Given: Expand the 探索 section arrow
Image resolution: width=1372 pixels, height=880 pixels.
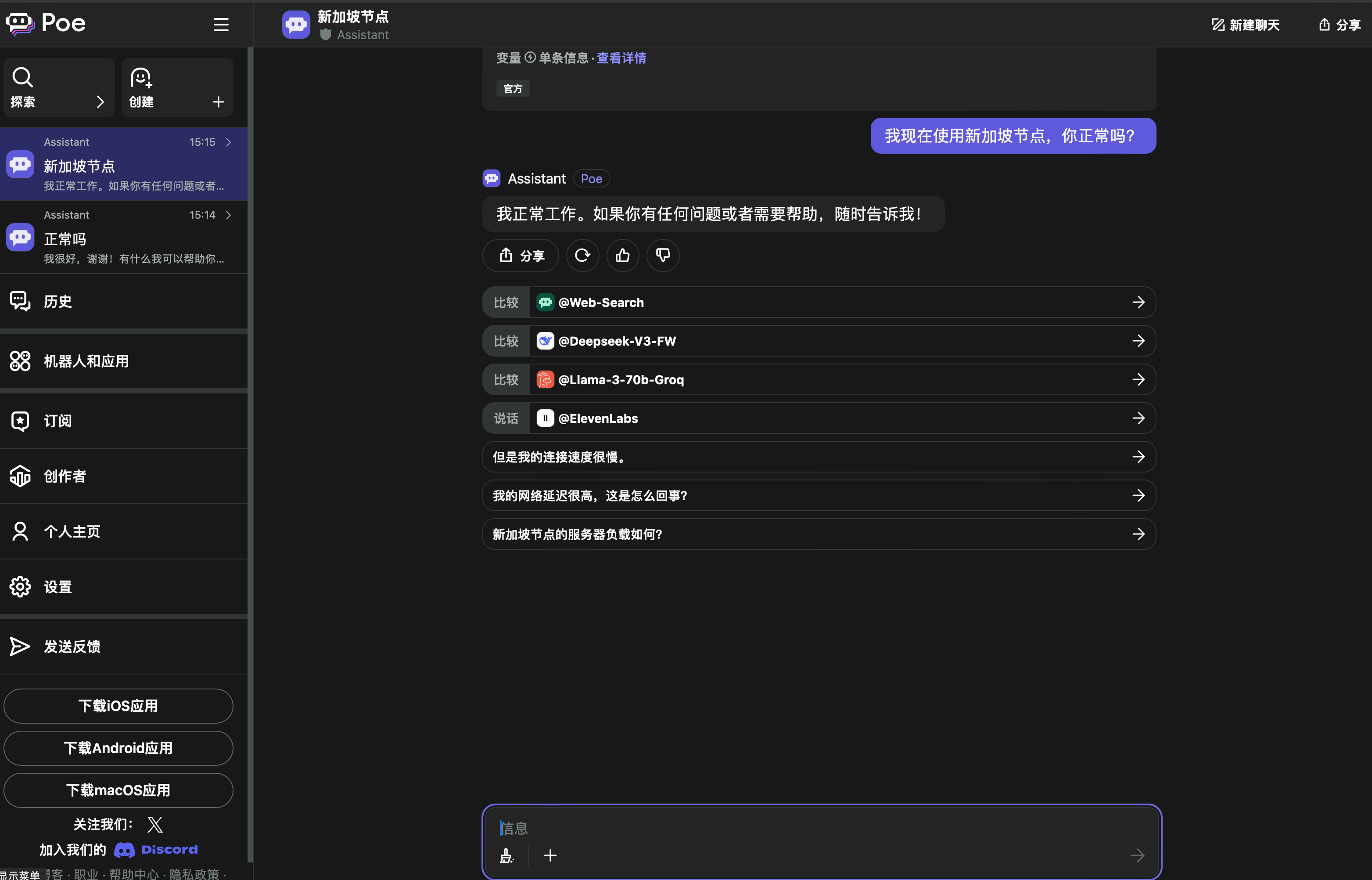Looking at the screenshot, I should click(x=101, y=102).
